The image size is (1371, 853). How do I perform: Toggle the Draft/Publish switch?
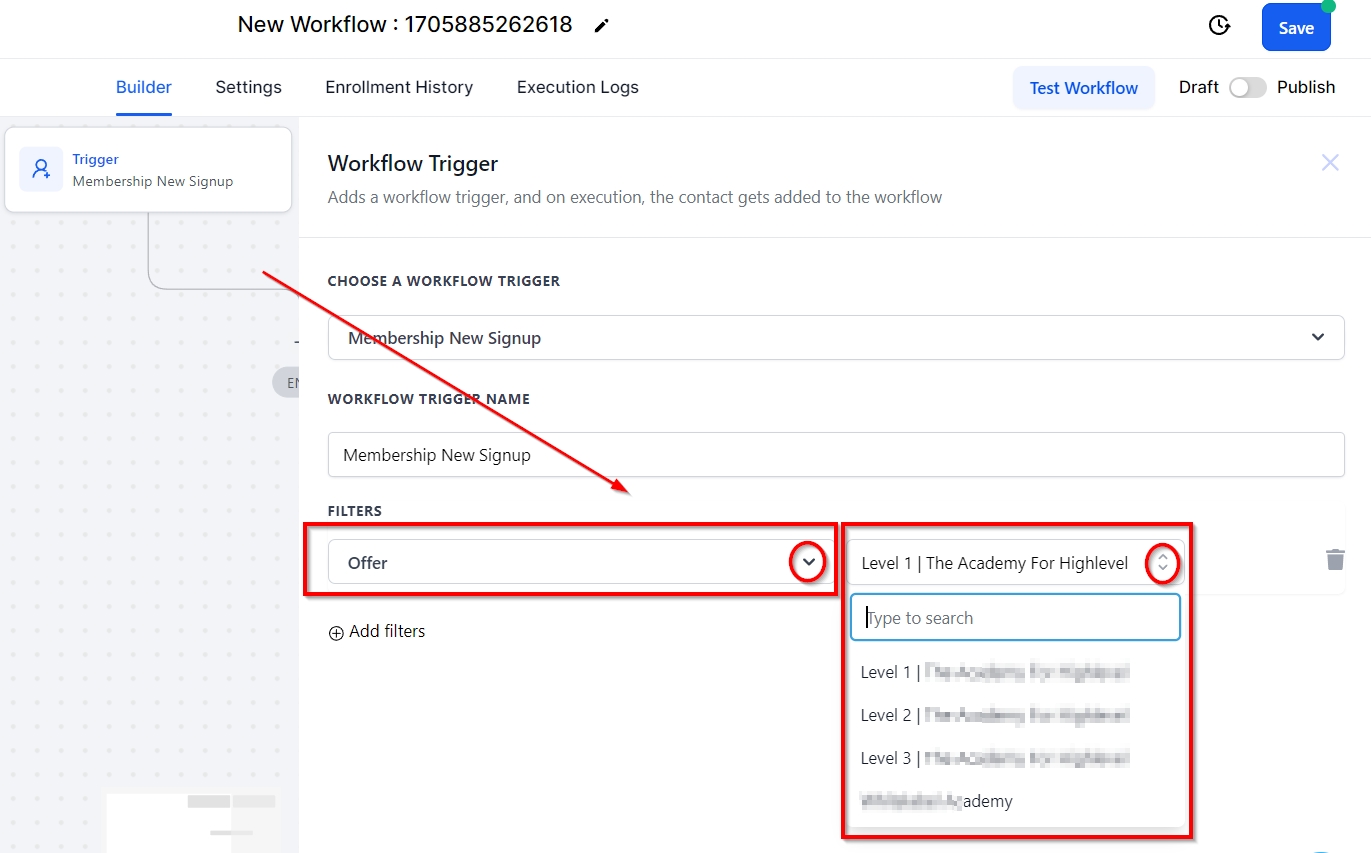1247,88
